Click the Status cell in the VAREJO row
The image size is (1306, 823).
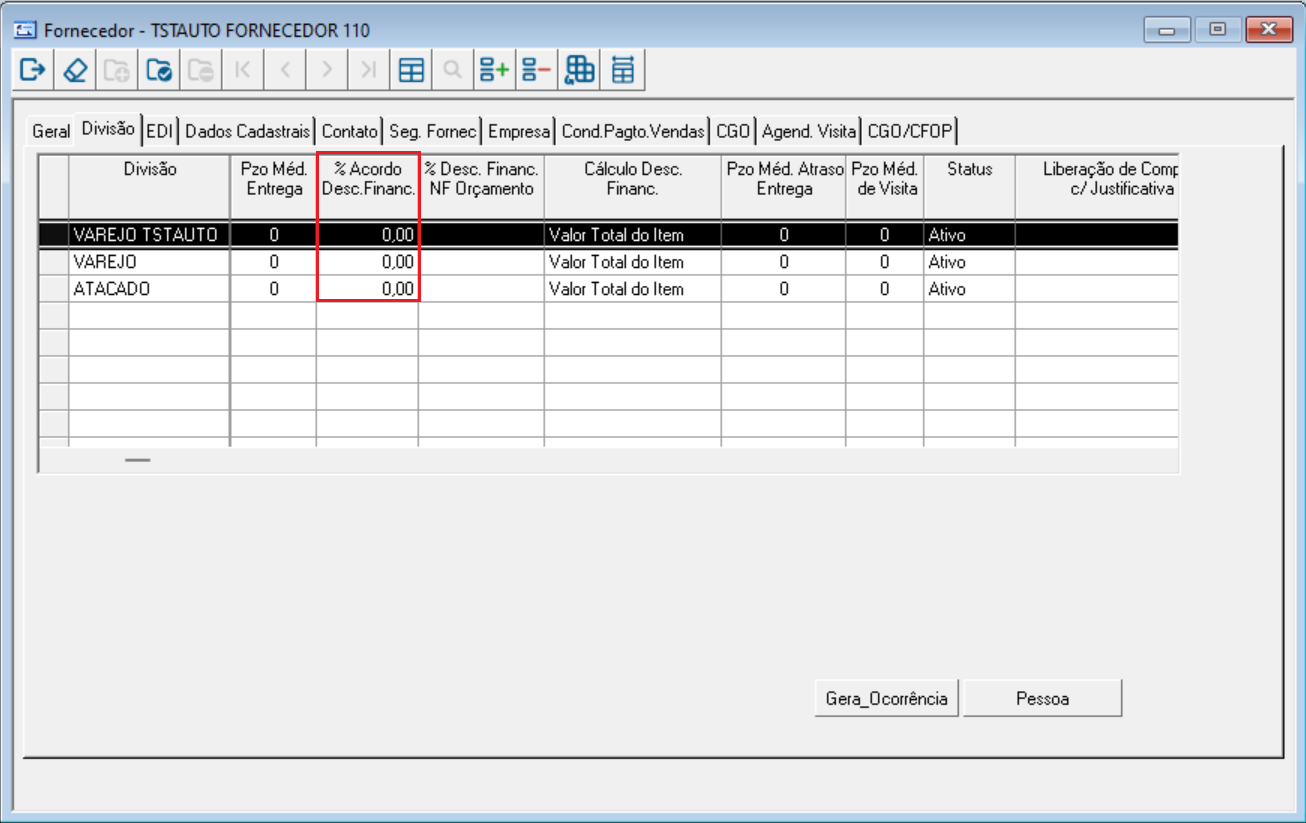tap(969, 262)
